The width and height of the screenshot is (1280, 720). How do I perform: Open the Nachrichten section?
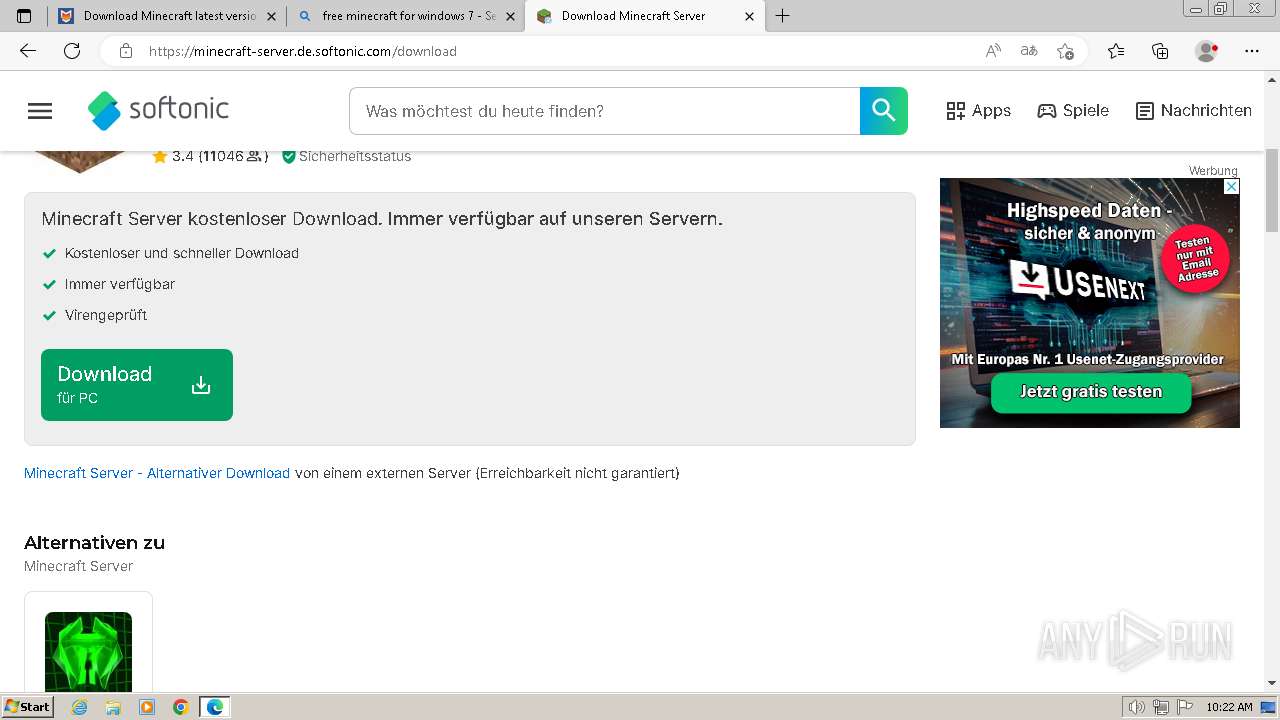point(1194,111)
